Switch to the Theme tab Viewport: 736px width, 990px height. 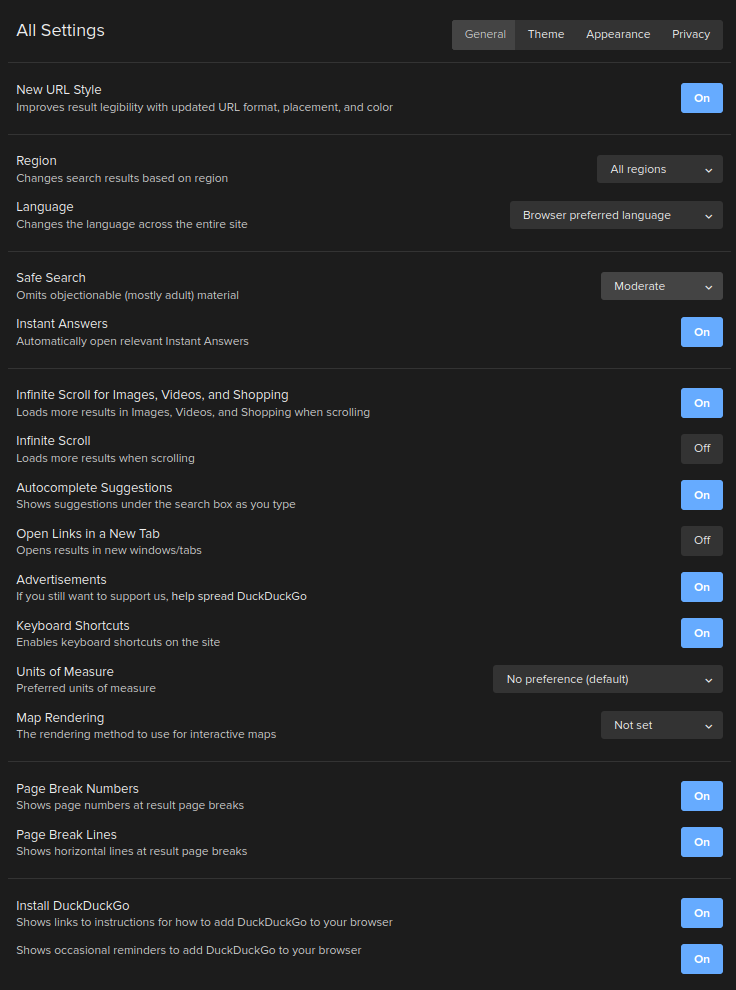tap(546, 35)
